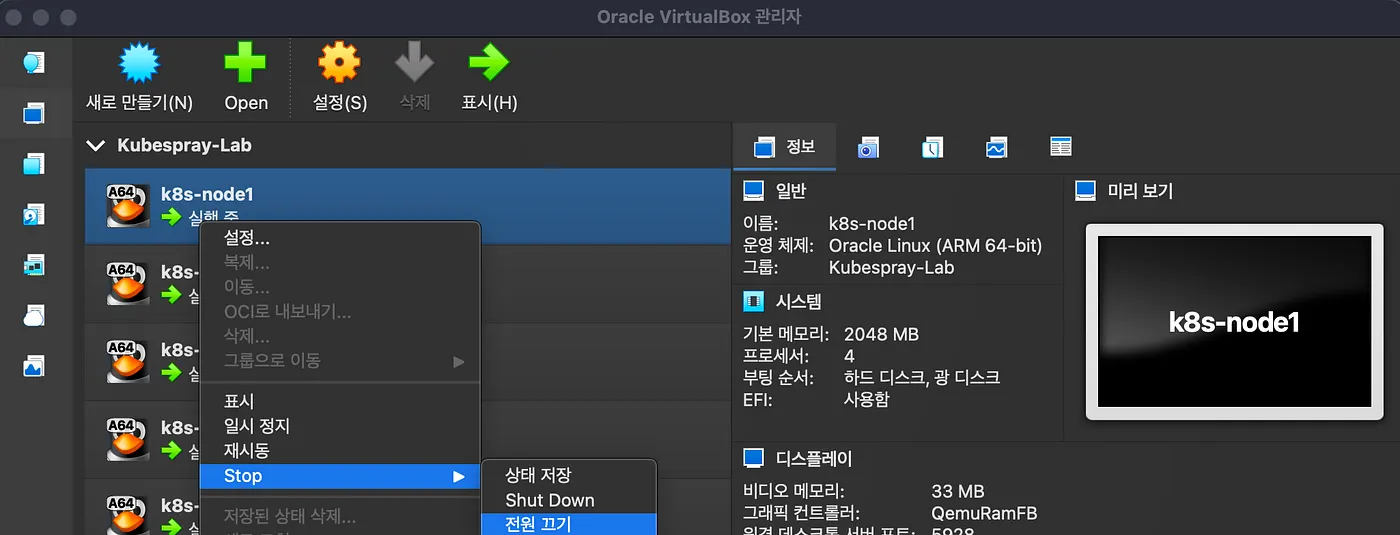Click the gray 삭제 down-arrow toolbar icon
Viewport: 1400px width, 535px height.
[414, 64]
